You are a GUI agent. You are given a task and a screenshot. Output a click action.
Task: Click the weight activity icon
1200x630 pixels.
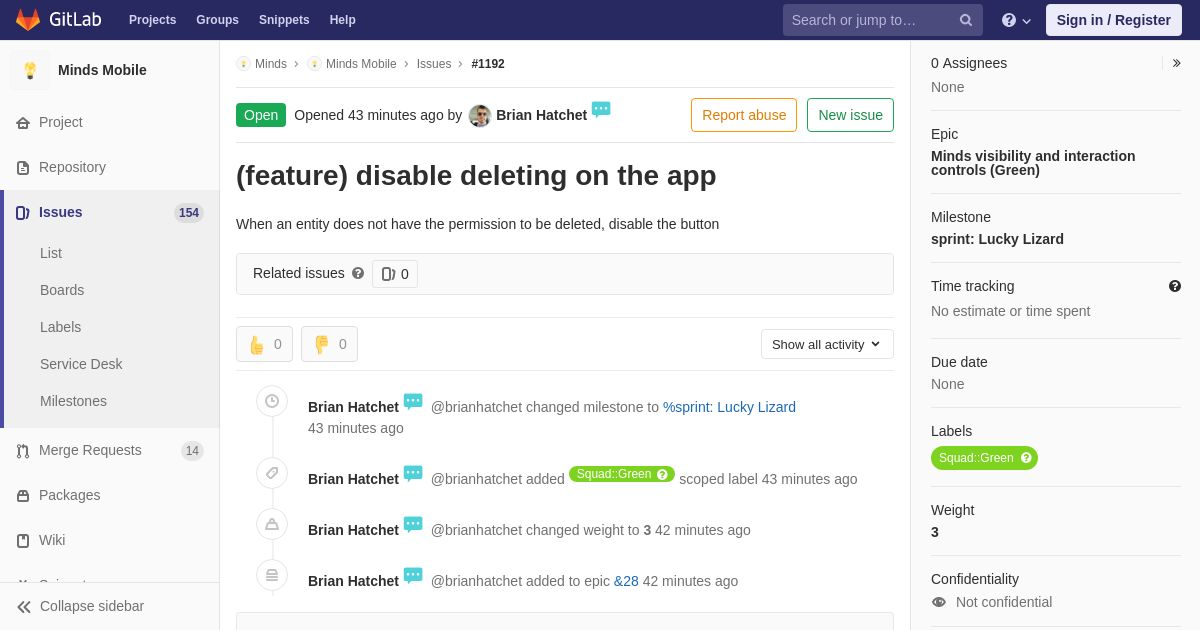[x=272, y=524]
